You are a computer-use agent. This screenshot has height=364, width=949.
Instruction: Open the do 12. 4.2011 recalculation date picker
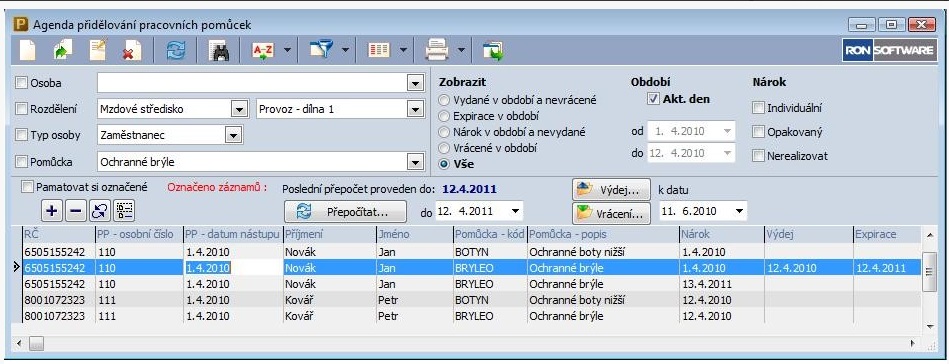516,211
